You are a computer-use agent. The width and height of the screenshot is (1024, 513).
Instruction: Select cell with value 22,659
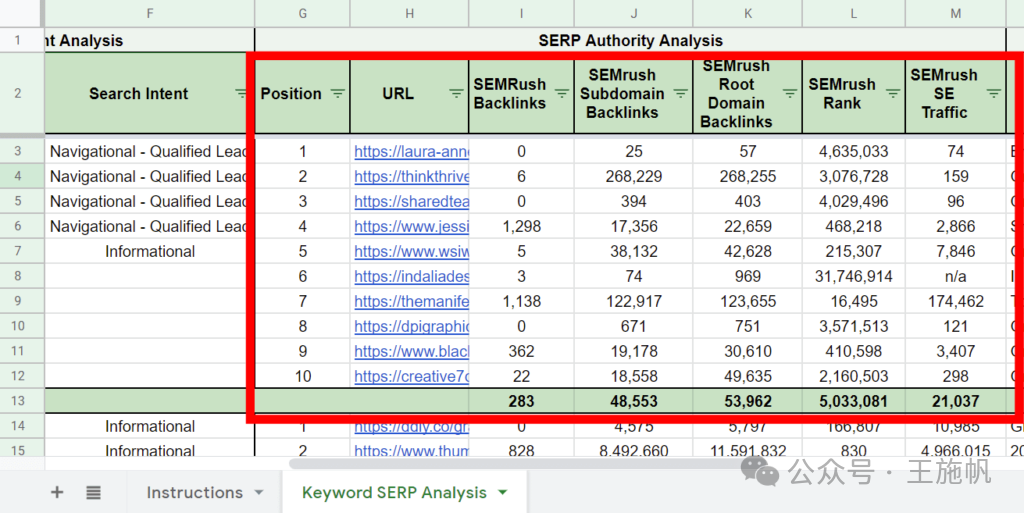click(748, 226)
